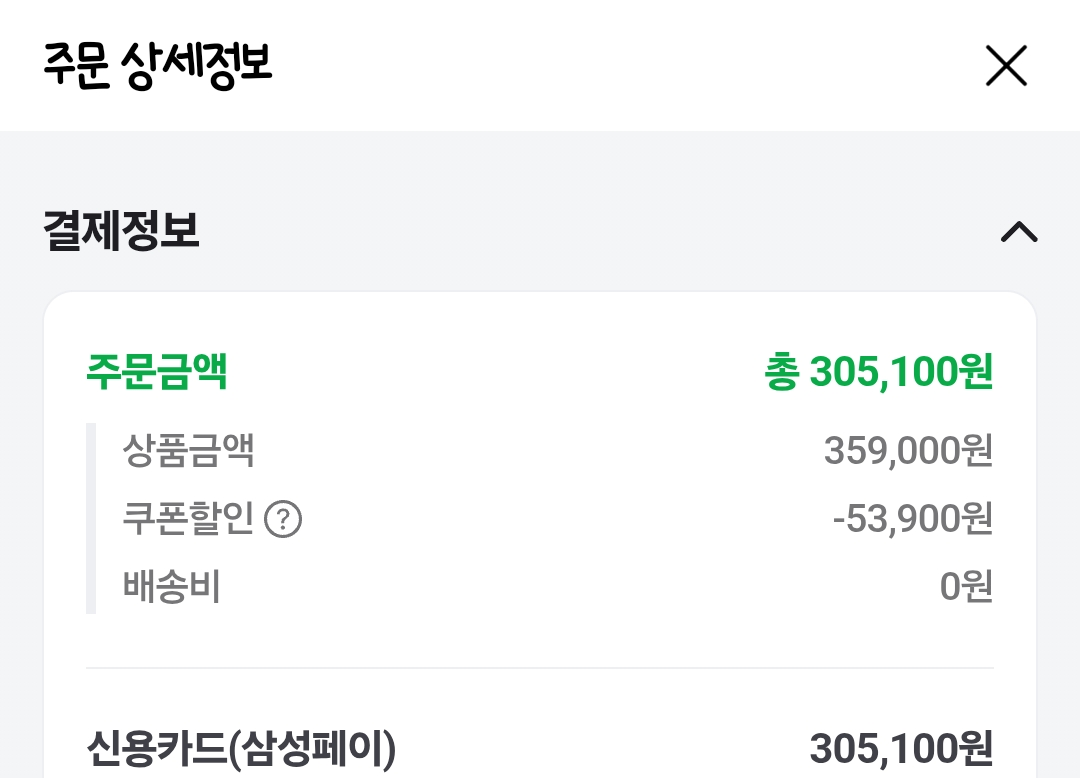The image size is (1080, 778).
Task: Click the 상품금액 row label
Action: tap(189, 451)
